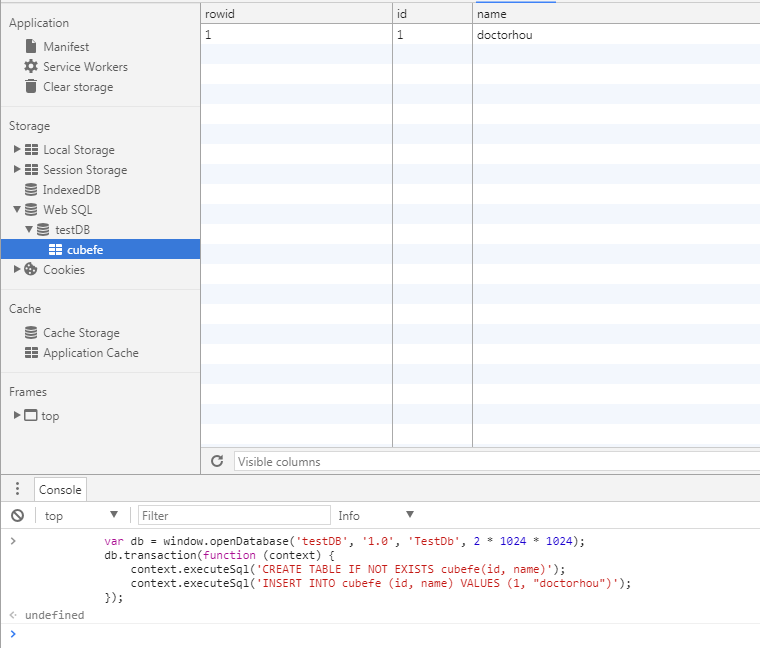Click the Service Workers gear icon
Screen dimensions: 760x648
point(31,66)
